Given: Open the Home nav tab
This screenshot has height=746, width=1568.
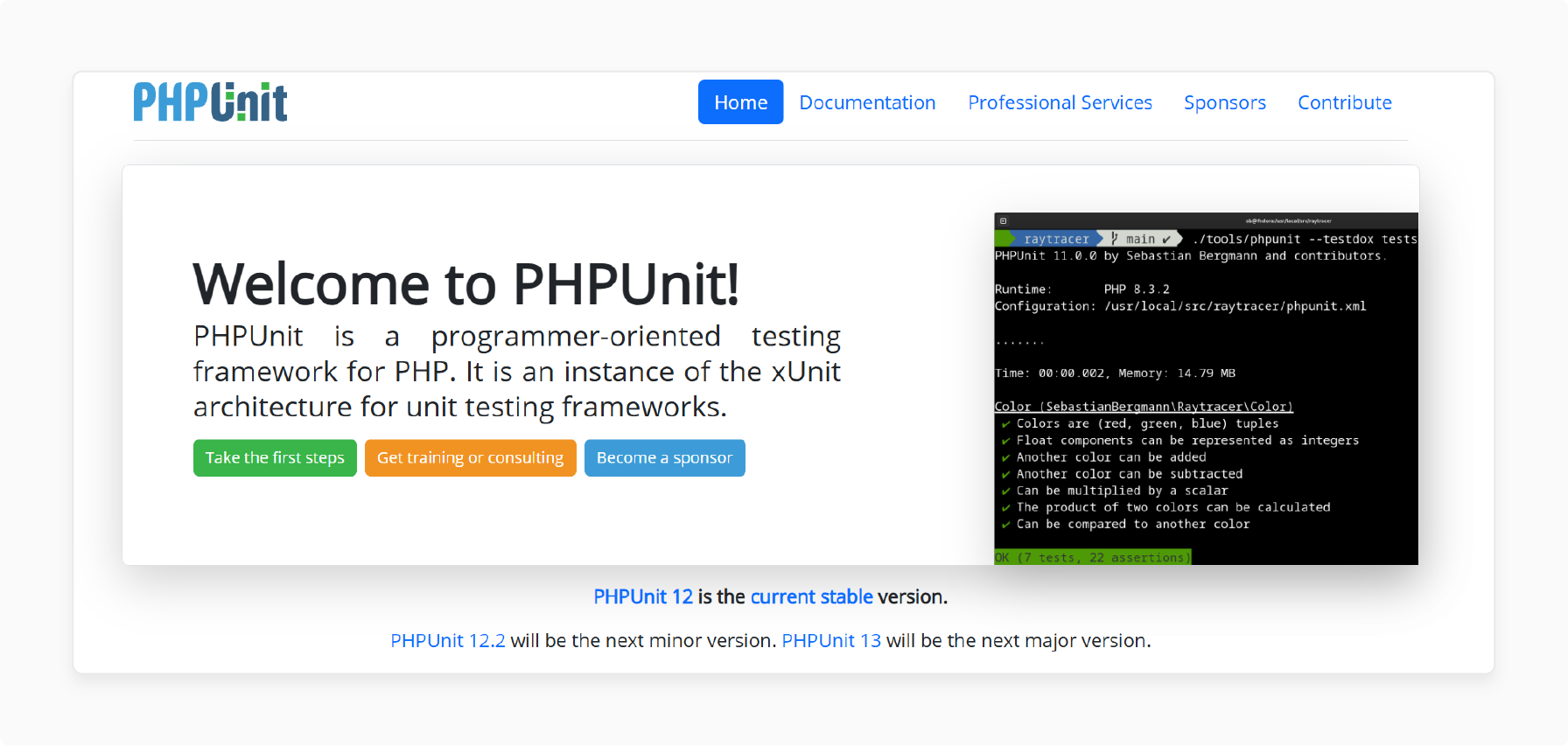Looking at the screenshot, I should pyautogui.click(x=740, y=102).
